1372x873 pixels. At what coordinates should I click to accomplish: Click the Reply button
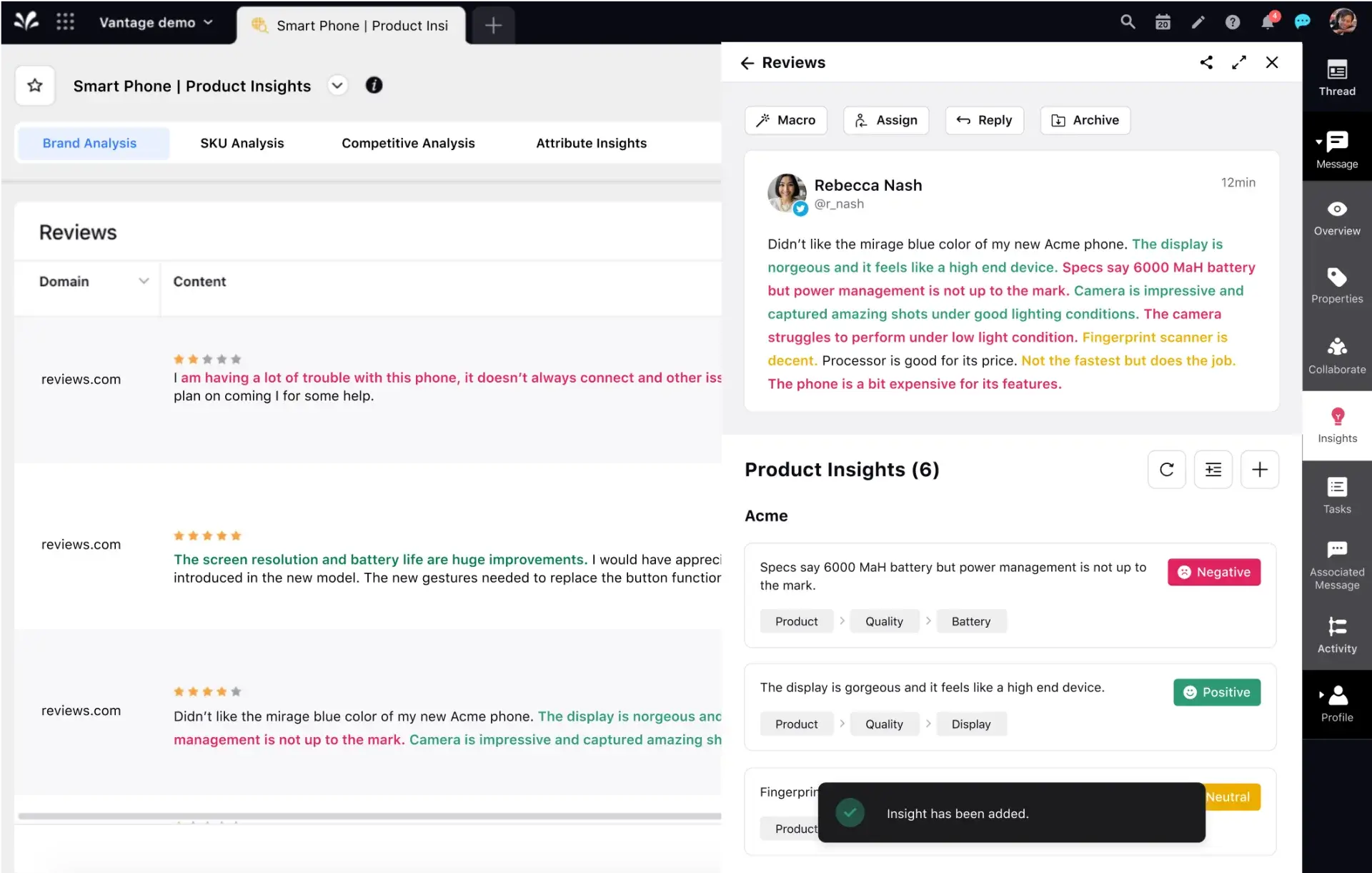point(984,120)
